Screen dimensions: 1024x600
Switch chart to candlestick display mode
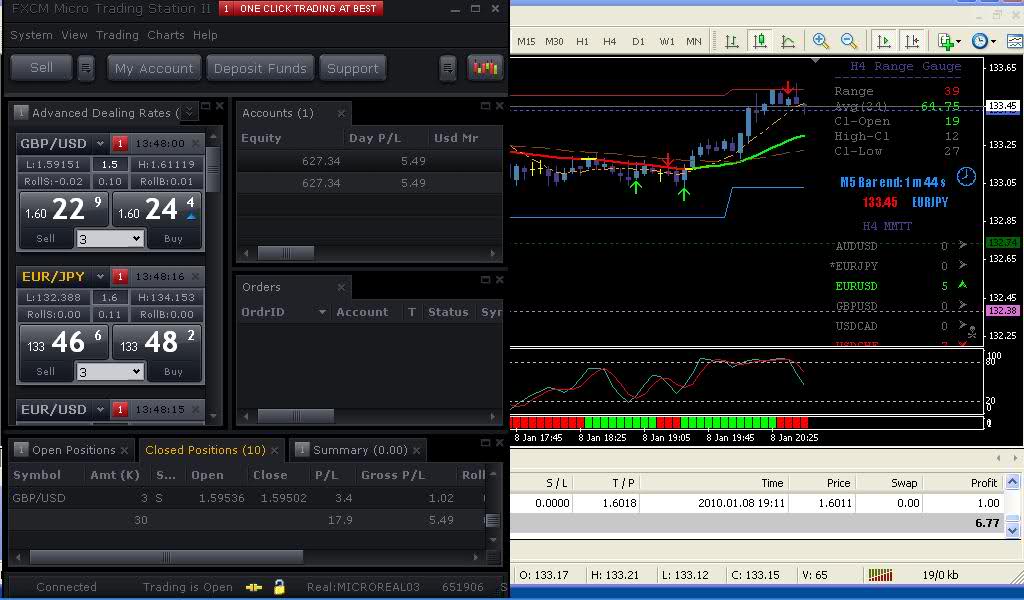click(760, 41)
